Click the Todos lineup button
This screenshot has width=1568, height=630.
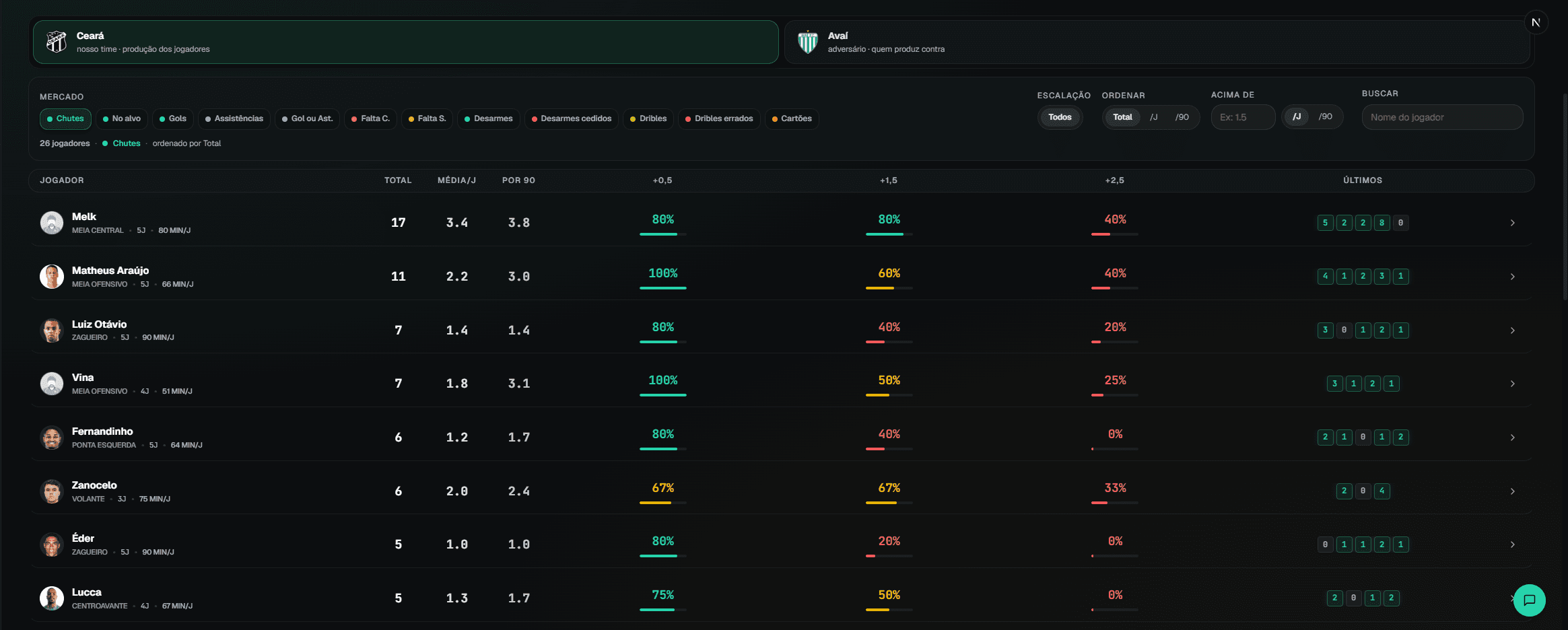tap(1060, 117)
